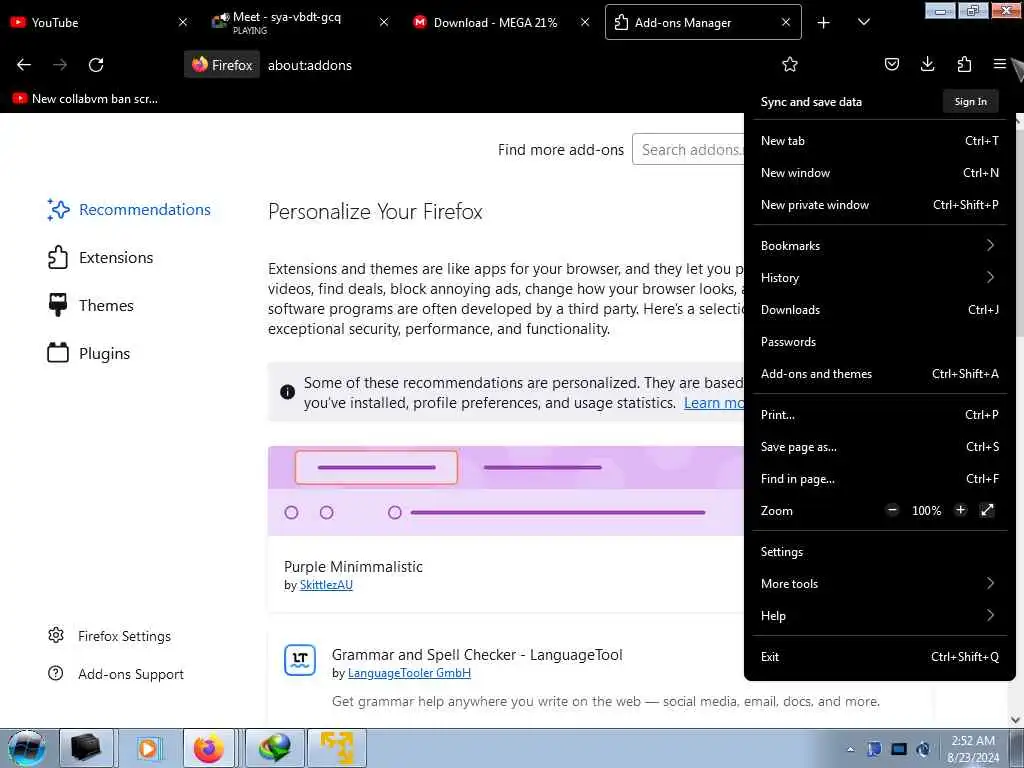Screen dimensions: 1024x768
Task: Open the Downloads toolbar icon
Action: pos(927,64)
